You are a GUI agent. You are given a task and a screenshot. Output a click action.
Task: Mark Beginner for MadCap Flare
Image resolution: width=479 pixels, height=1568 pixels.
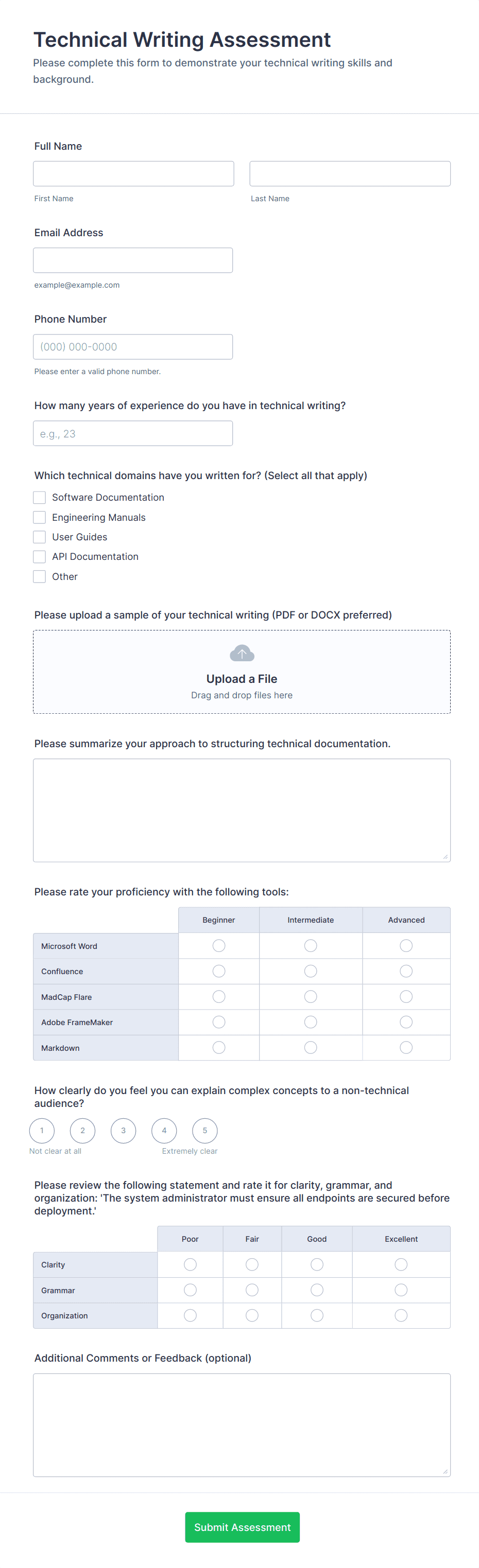pos(219,996)
